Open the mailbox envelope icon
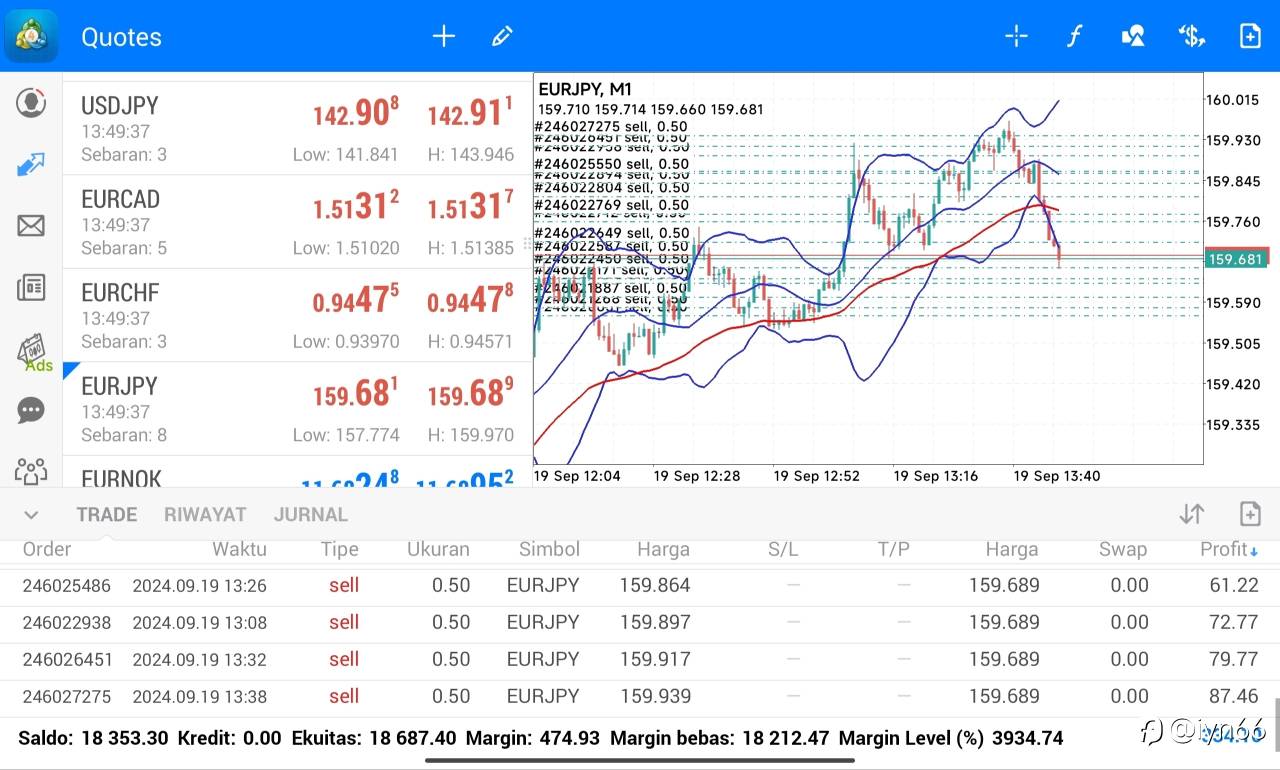 pyautogui.click(x=31, y=226)
